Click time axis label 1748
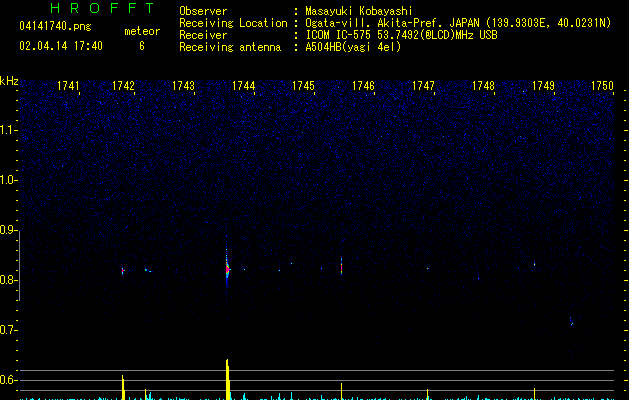This screenshot has height=400, width=629. click(483, 86)
